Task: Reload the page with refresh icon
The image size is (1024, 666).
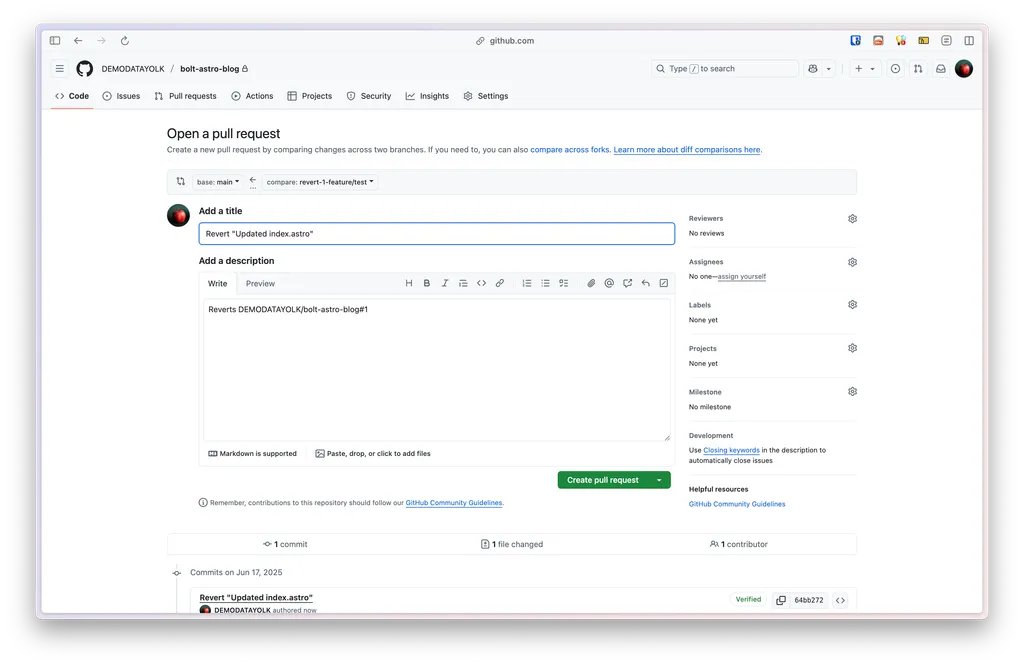Action: [125, 40]
